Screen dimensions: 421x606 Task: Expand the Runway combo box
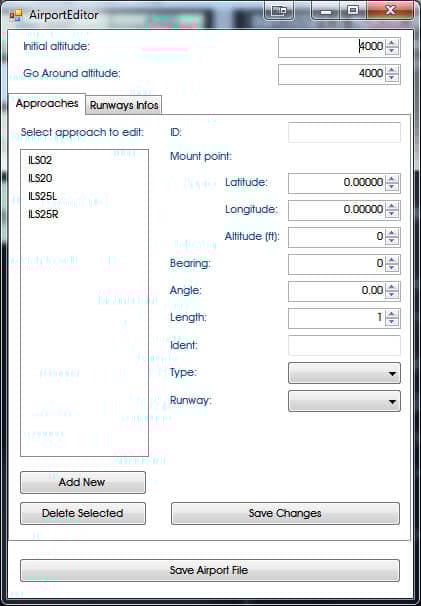(344, 401)
